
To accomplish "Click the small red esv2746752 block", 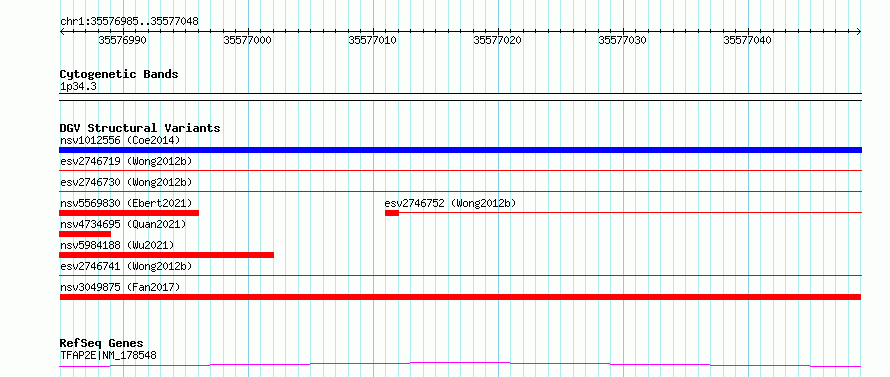I will pos(392,213).
